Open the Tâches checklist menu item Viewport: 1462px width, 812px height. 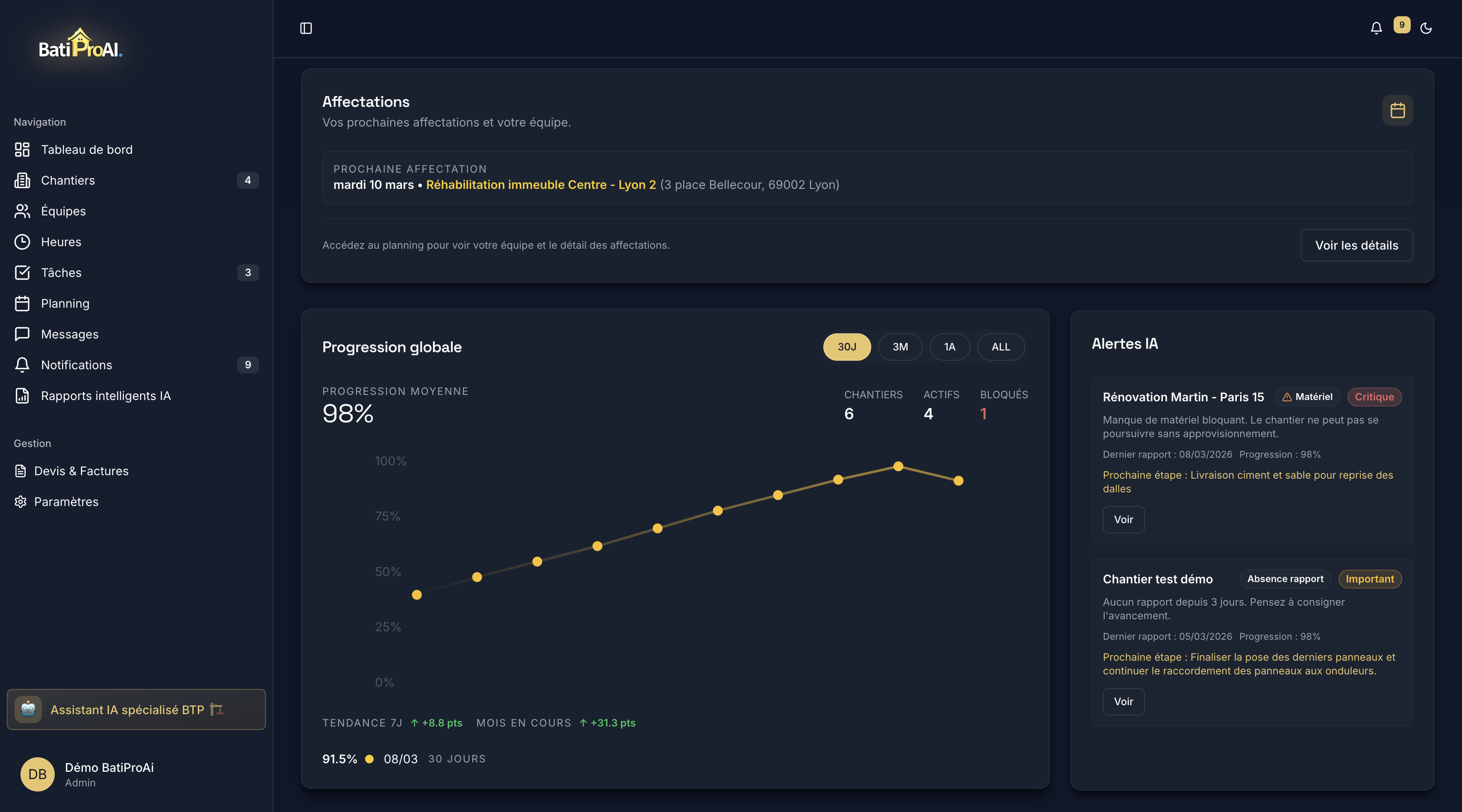point(61,272)
